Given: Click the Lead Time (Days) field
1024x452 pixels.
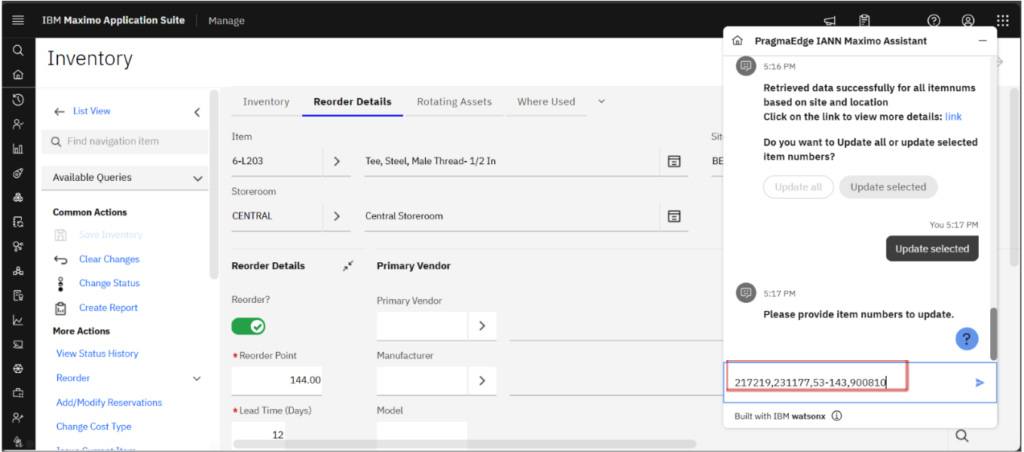Looking at the screenshot, I should click(x=259, y=434).
